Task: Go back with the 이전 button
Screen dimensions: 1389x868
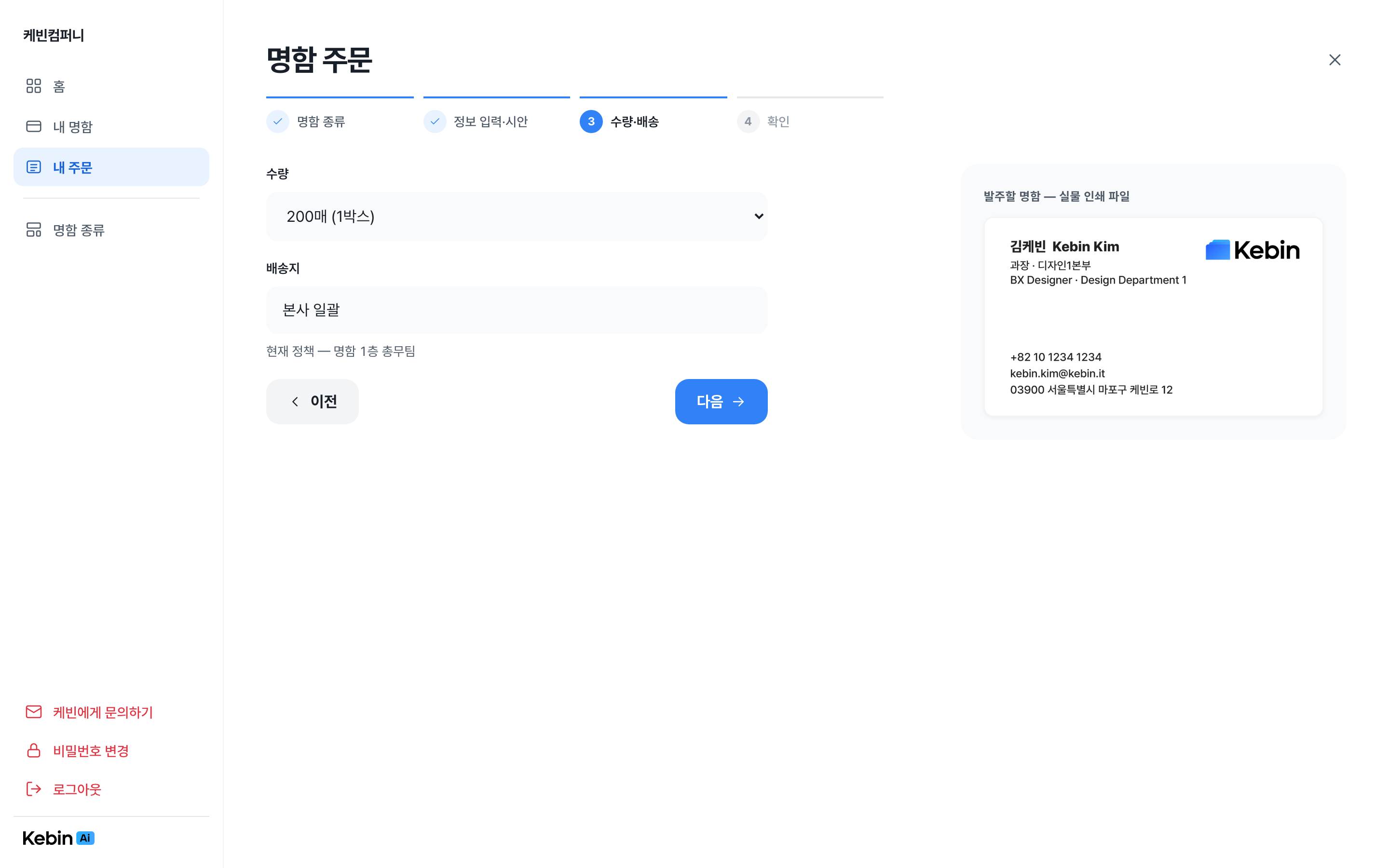Action: click(312, 401)
